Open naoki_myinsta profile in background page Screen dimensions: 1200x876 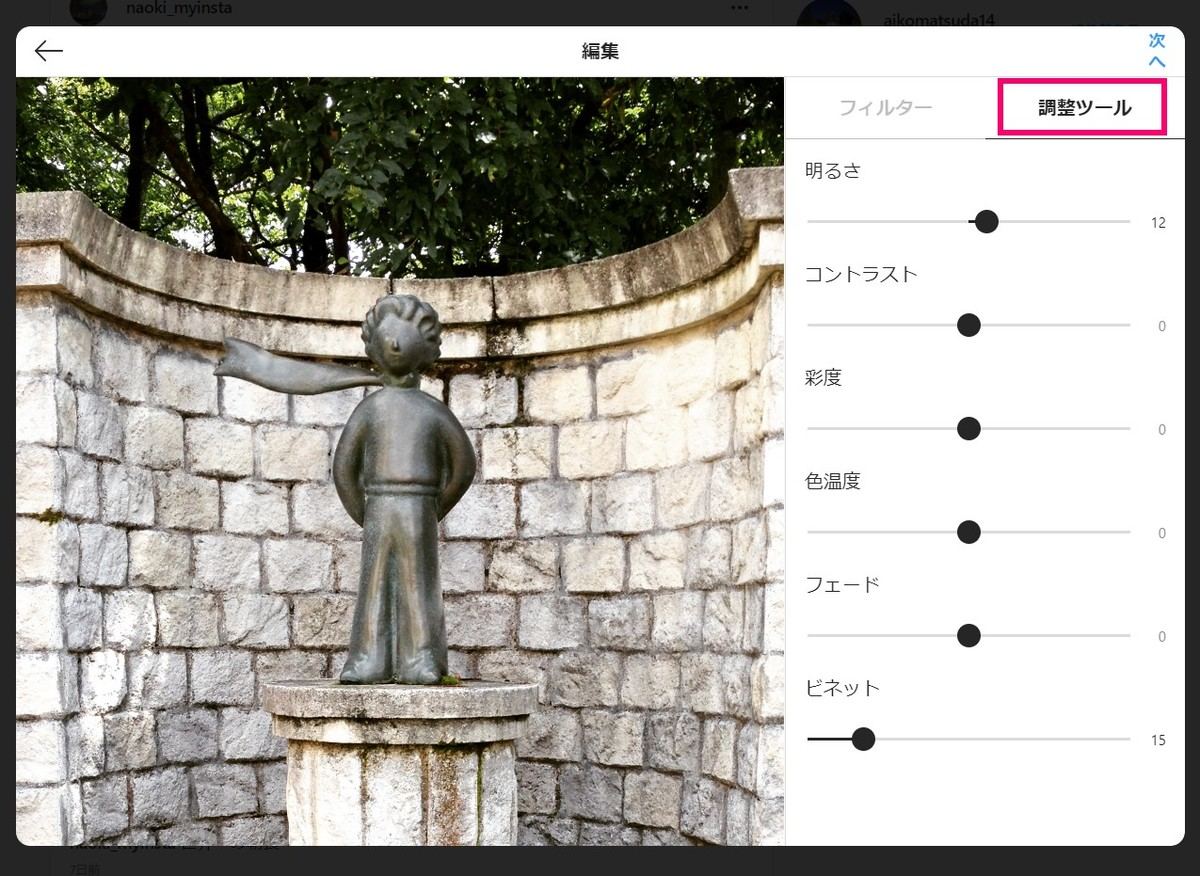pos(180,8)
